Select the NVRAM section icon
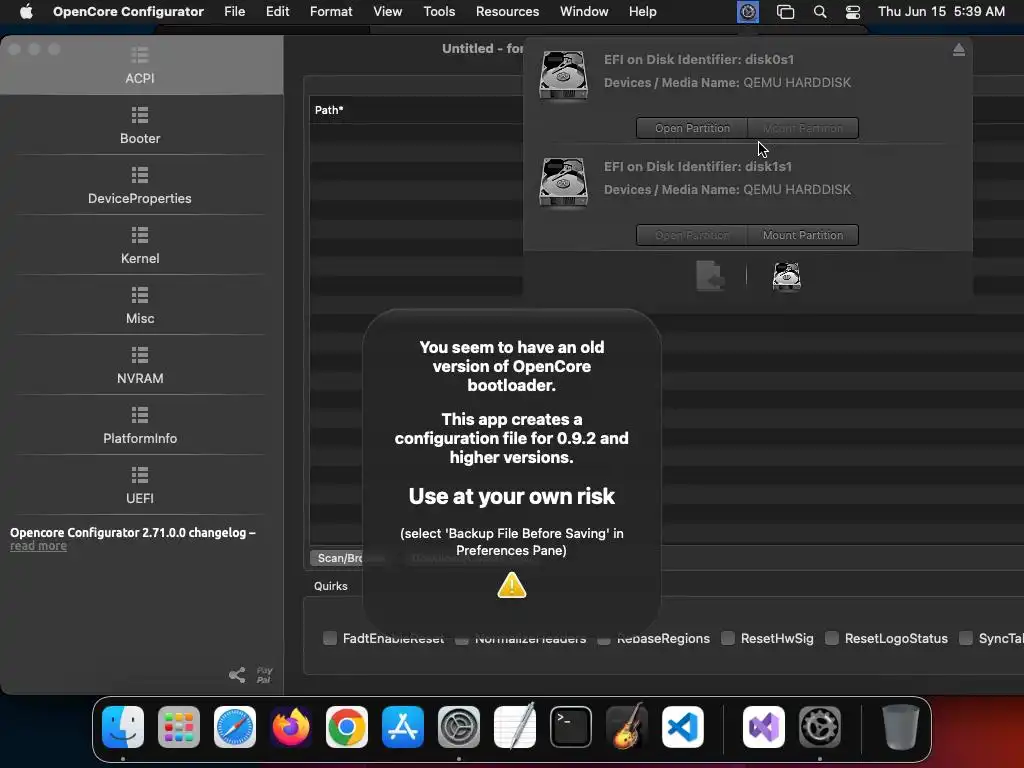The width and height of the screenshot is (1024, 768). tap(140, 355)
